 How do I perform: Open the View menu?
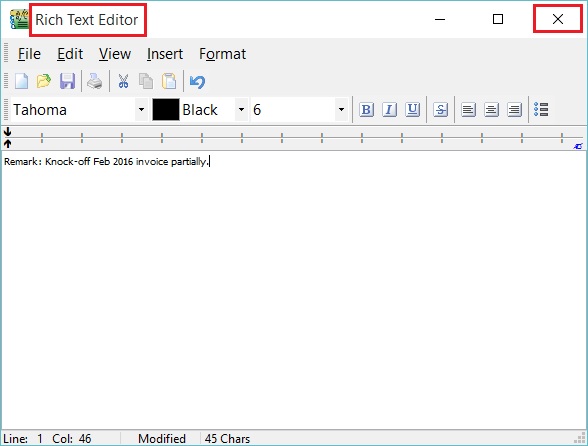coord(115,54)
